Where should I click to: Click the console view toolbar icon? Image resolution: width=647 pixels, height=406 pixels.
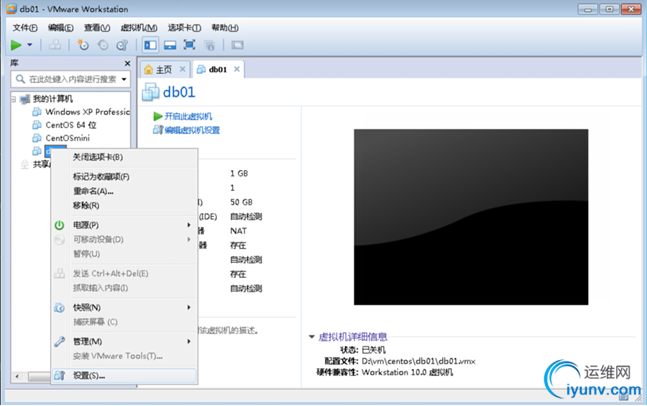coord(237,45)
